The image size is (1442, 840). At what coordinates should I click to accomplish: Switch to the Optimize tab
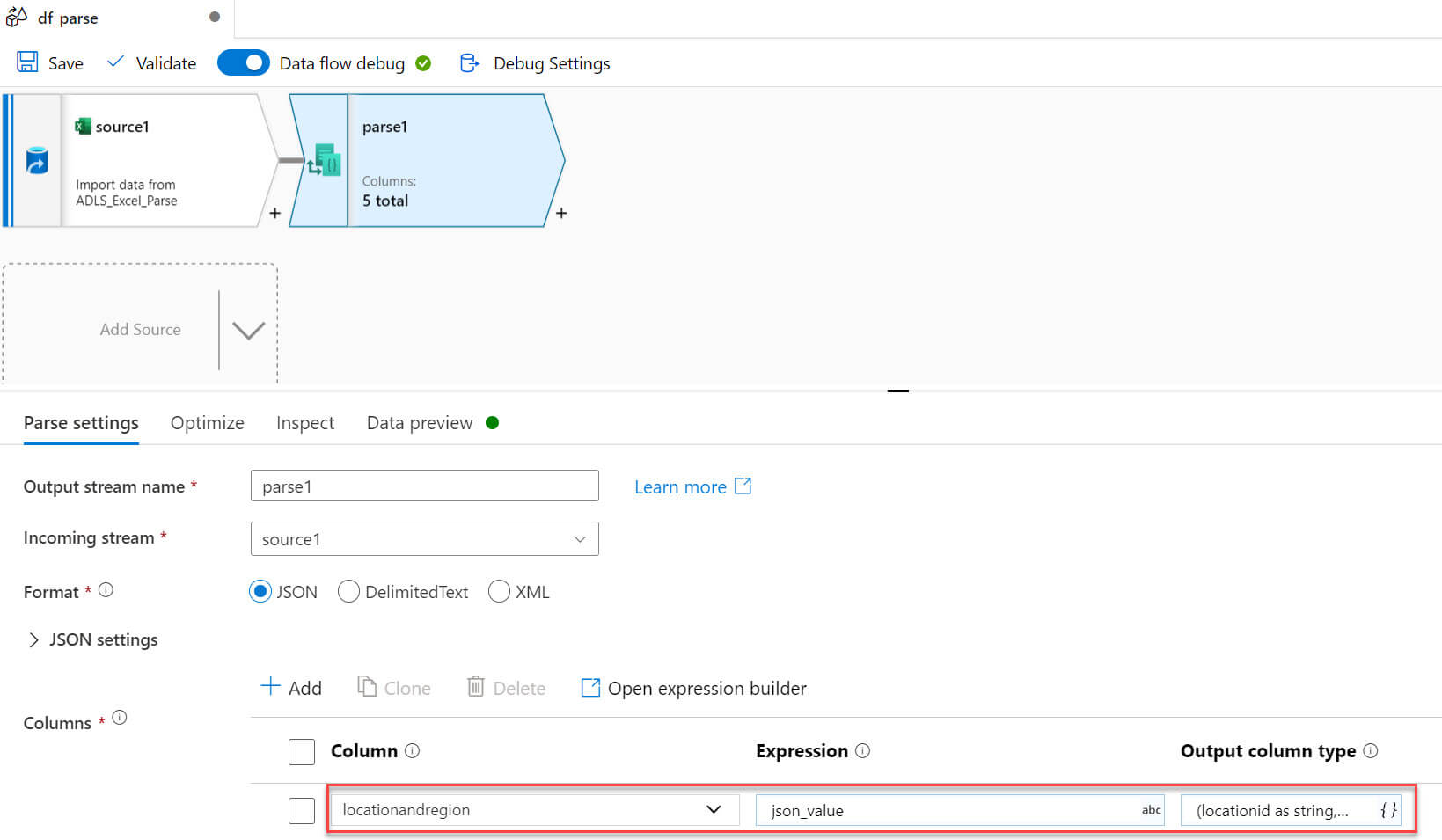pyautogui.click(x=207, y=423)
